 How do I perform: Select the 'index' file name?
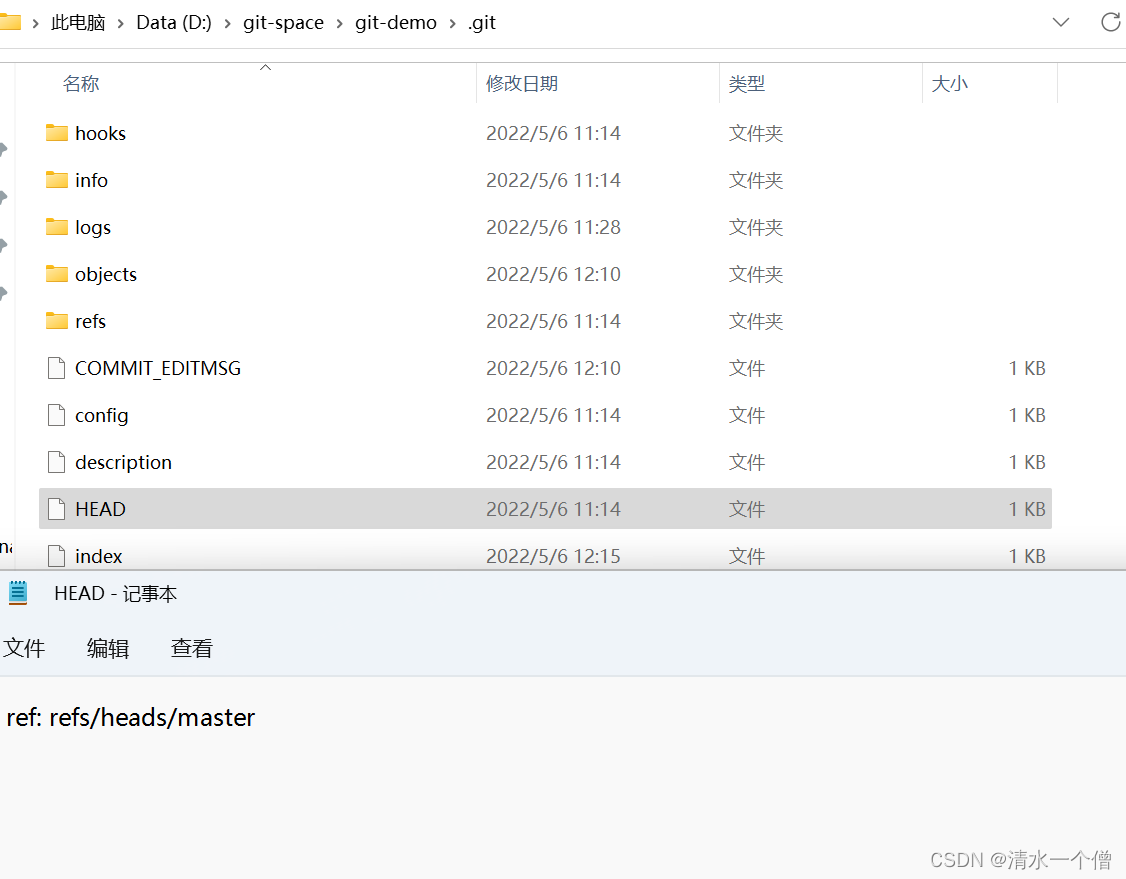(98, 556)
